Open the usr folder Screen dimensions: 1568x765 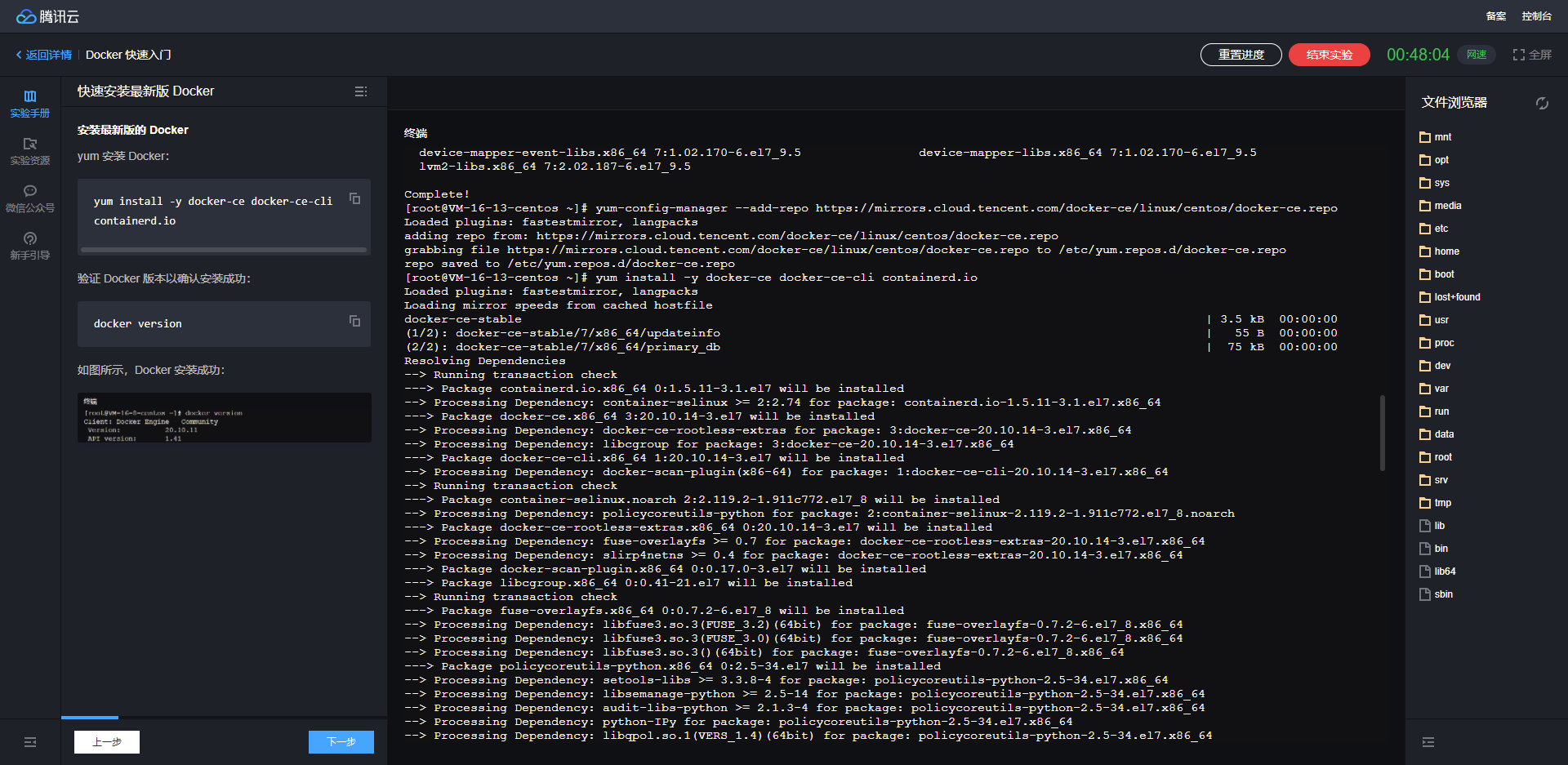pyautogui.click(x=1434, y=320)
